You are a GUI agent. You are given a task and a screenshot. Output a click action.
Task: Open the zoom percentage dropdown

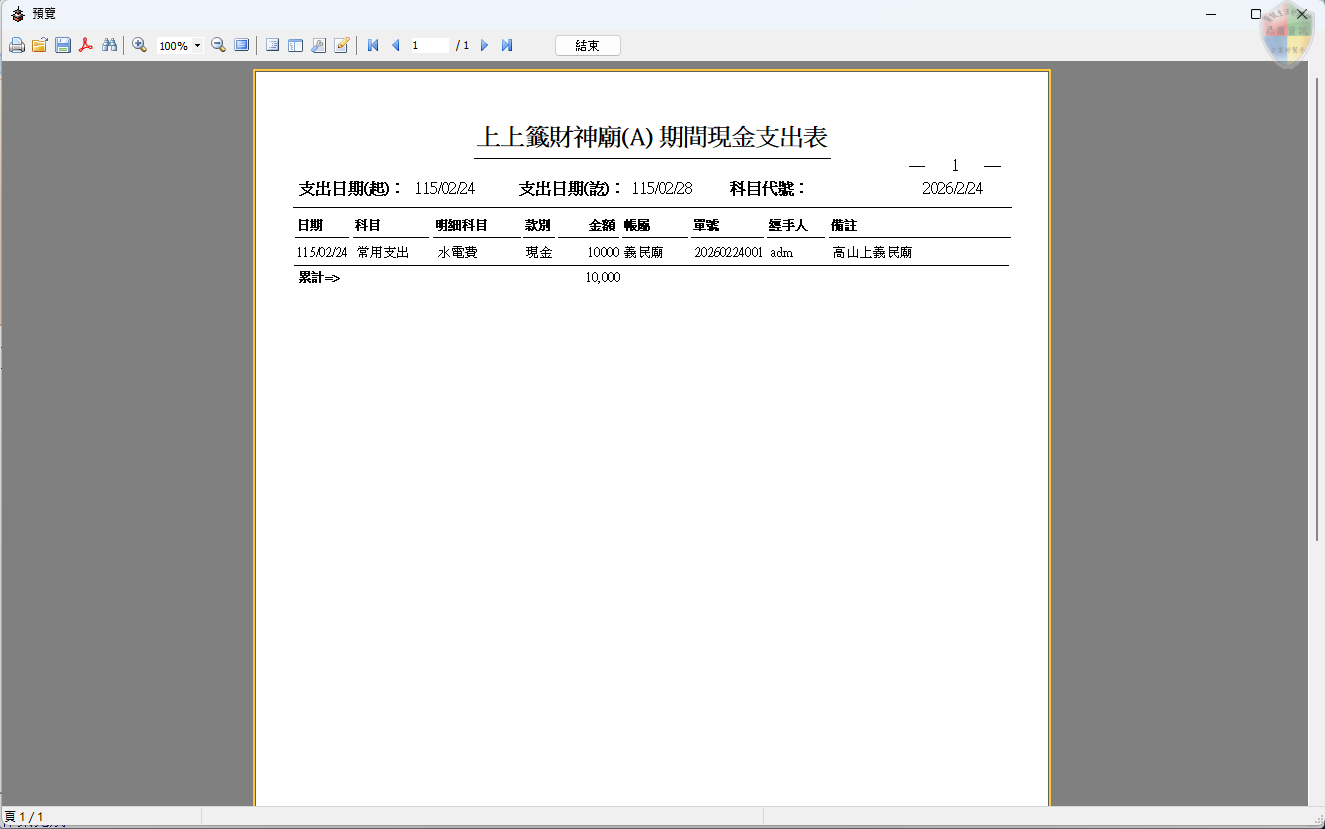coord(197,45)
